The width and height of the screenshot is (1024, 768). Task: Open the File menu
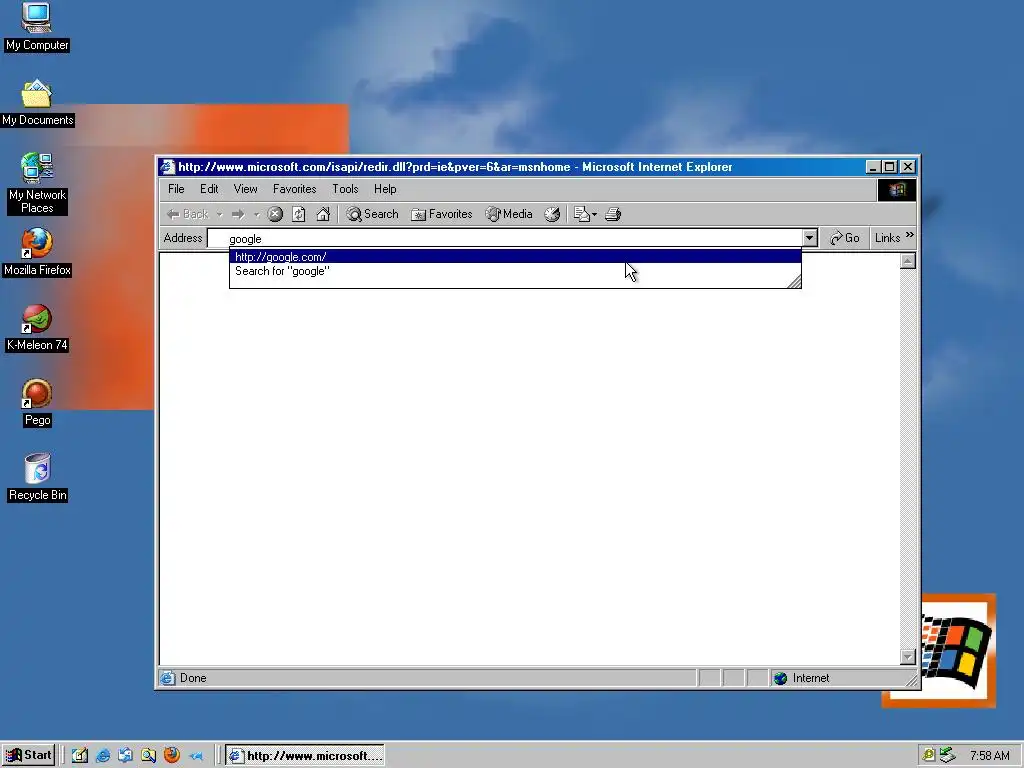coord(176,189)
